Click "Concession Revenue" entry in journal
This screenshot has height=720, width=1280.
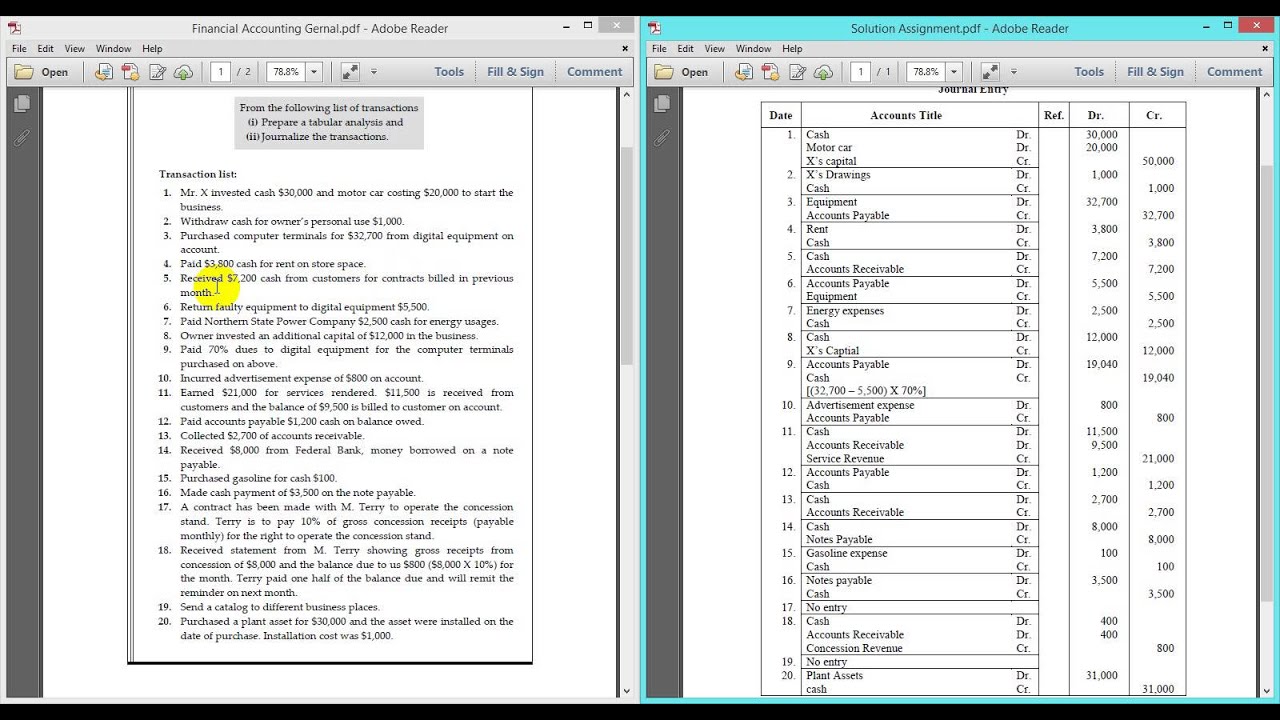pos(854,648)
